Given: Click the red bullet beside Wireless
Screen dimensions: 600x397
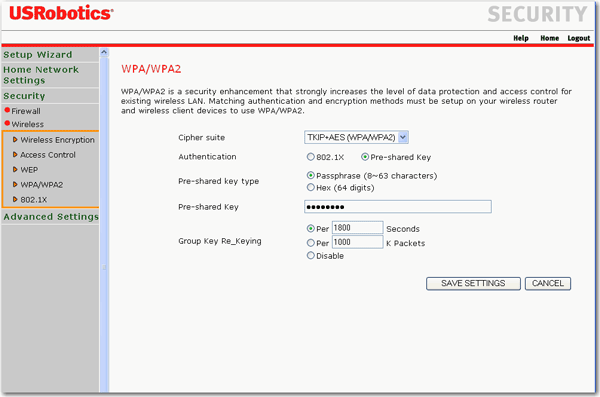Looking at the screenshot, I should [7, 123].
